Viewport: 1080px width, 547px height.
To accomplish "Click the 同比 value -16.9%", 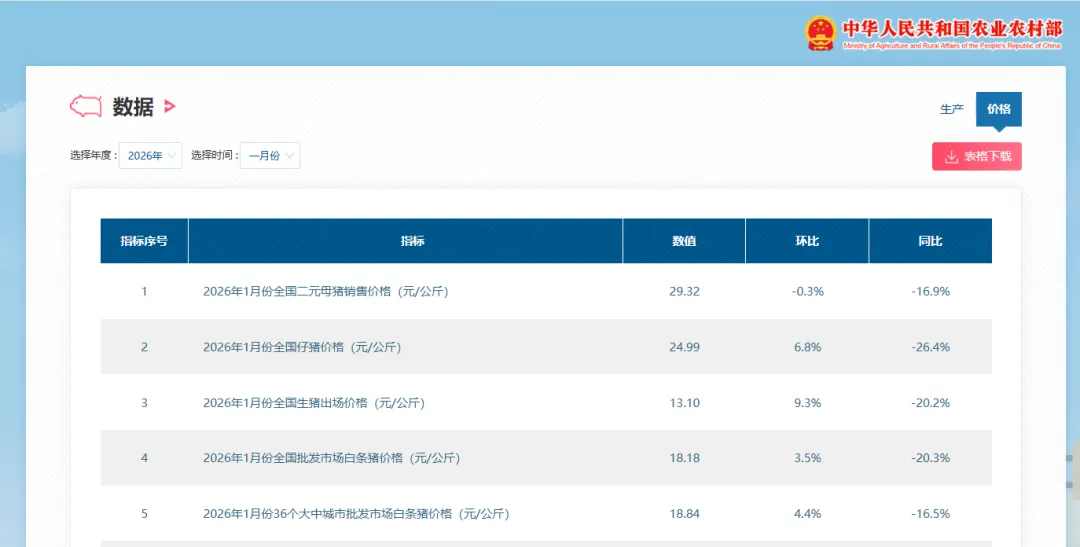I will (x=931, y=291).
